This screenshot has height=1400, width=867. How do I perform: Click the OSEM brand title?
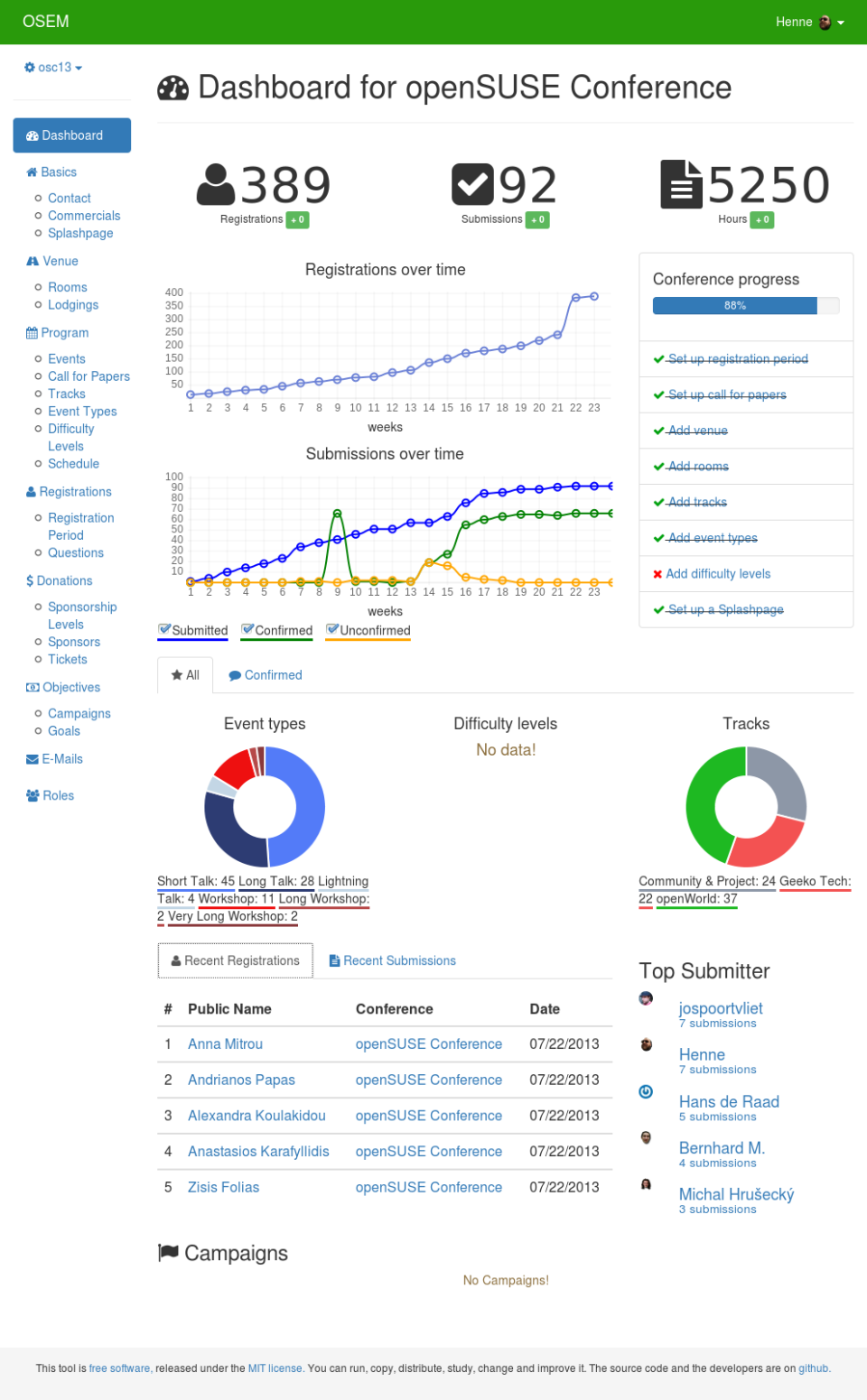[45, 22]
